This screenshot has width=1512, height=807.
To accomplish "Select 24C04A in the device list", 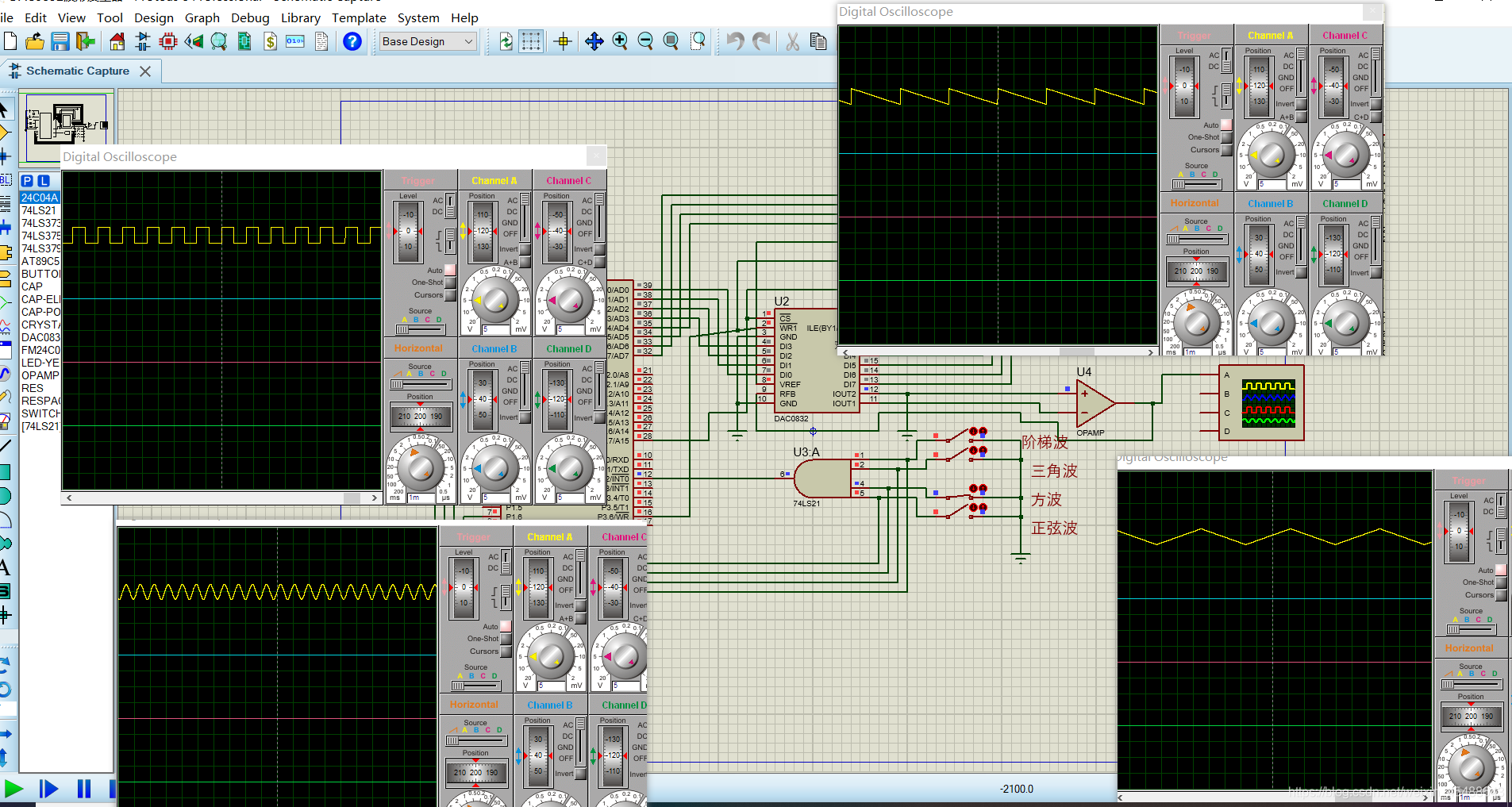I will point(40,198).
